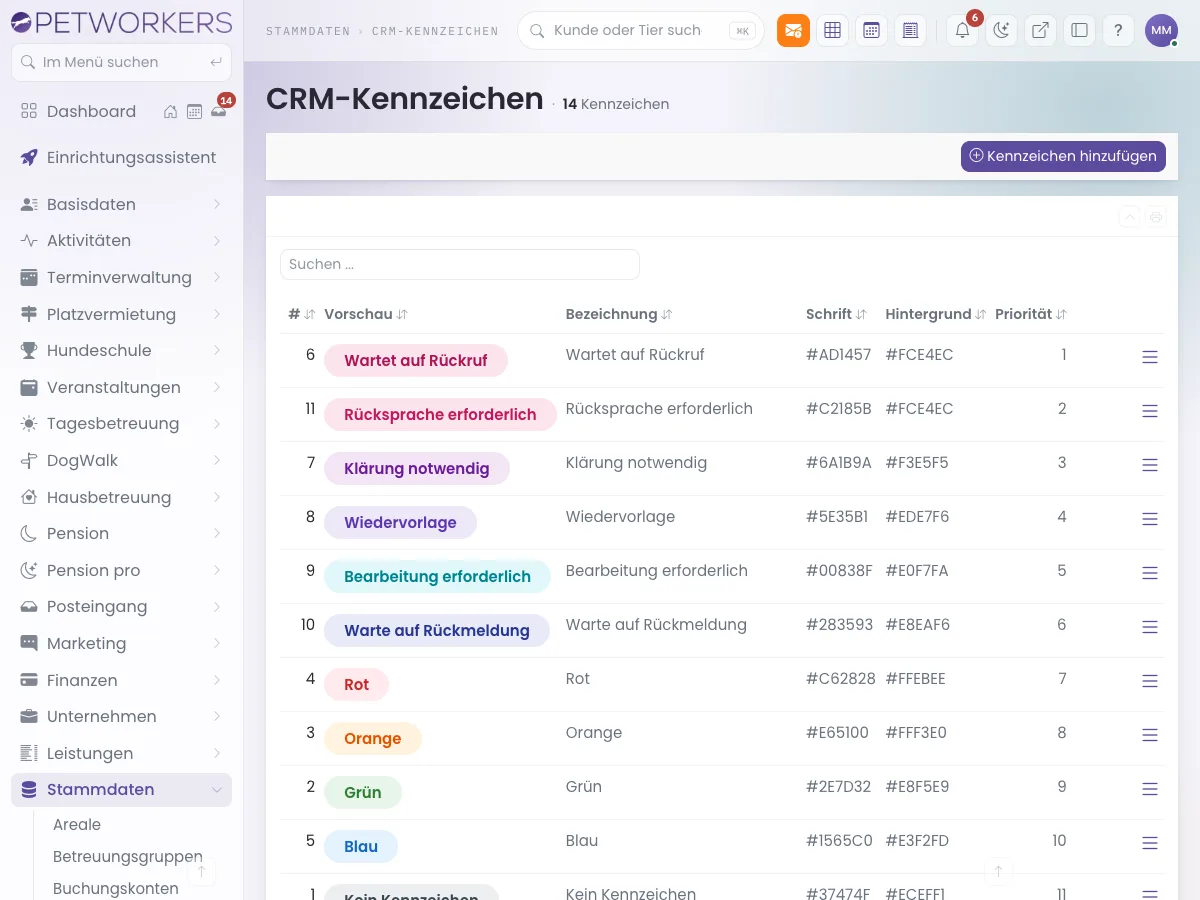Open the row menu icon for Blau
The height and width of the screenshot is (900, 1200).
1150,843
